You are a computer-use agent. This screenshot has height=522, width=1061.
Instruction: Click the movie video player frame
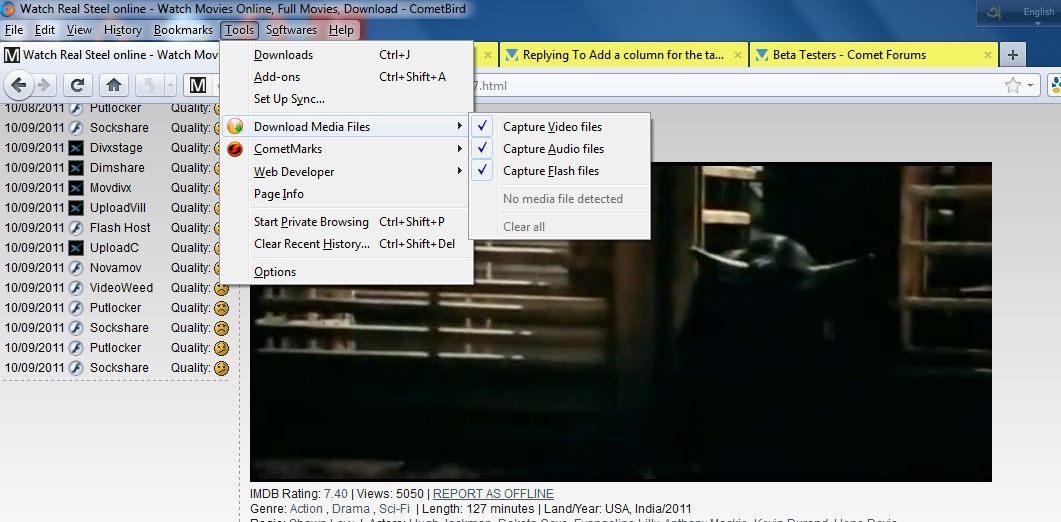(x=620, y=322)
